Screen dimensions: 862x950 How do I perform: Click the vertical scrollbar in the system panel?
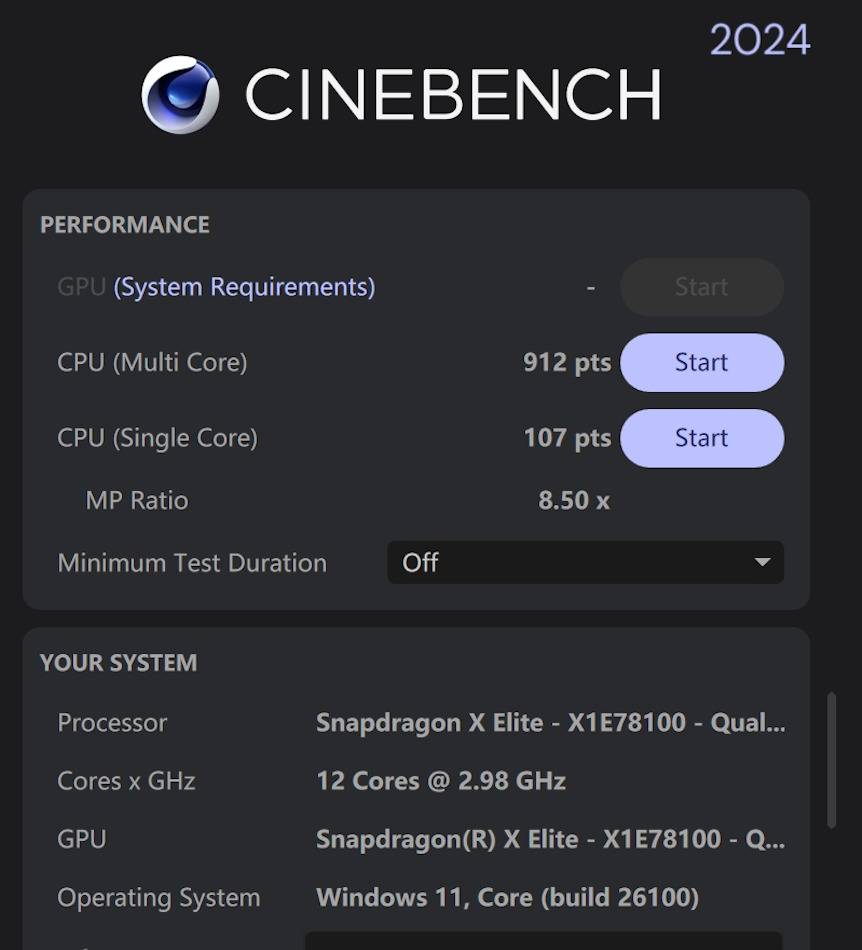pyautogui.click(x=831, y=760)
